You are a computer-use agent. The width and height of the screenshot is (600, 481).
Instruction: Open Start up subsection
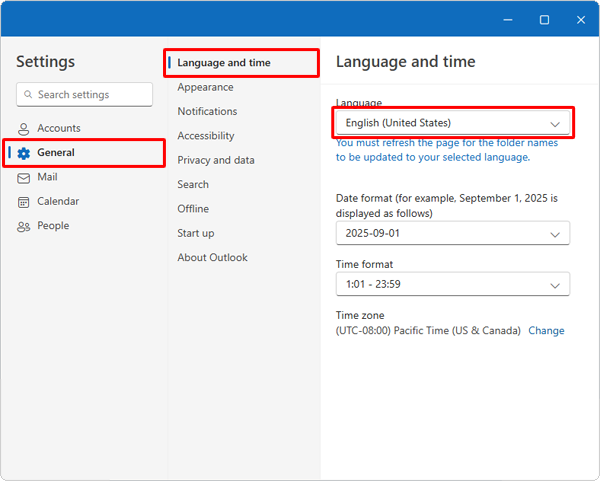pyautogui.click(x=196, y=233)
